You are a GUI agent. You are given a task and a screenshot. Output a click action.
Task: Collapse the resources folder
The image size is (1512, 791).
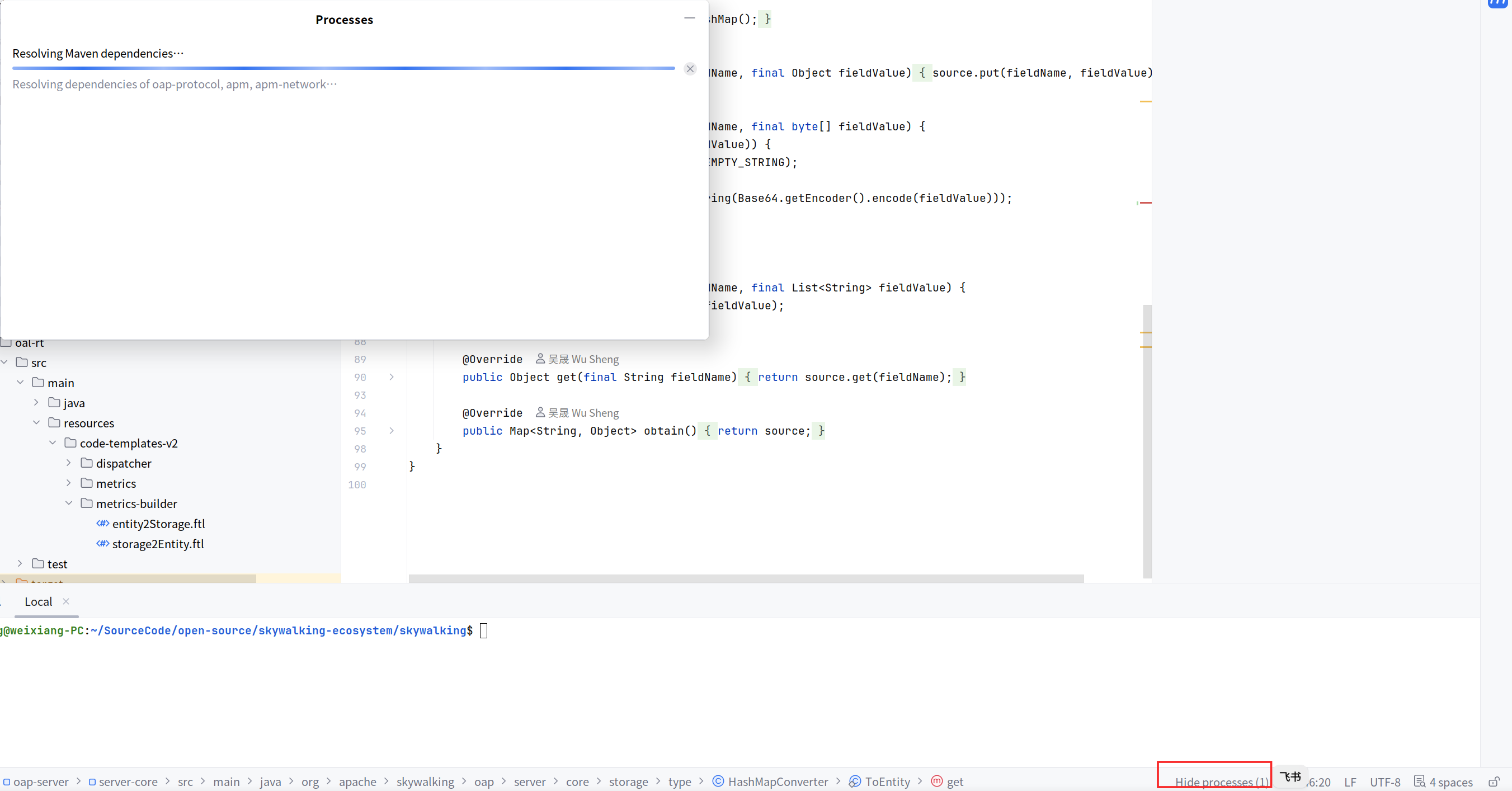36,422
